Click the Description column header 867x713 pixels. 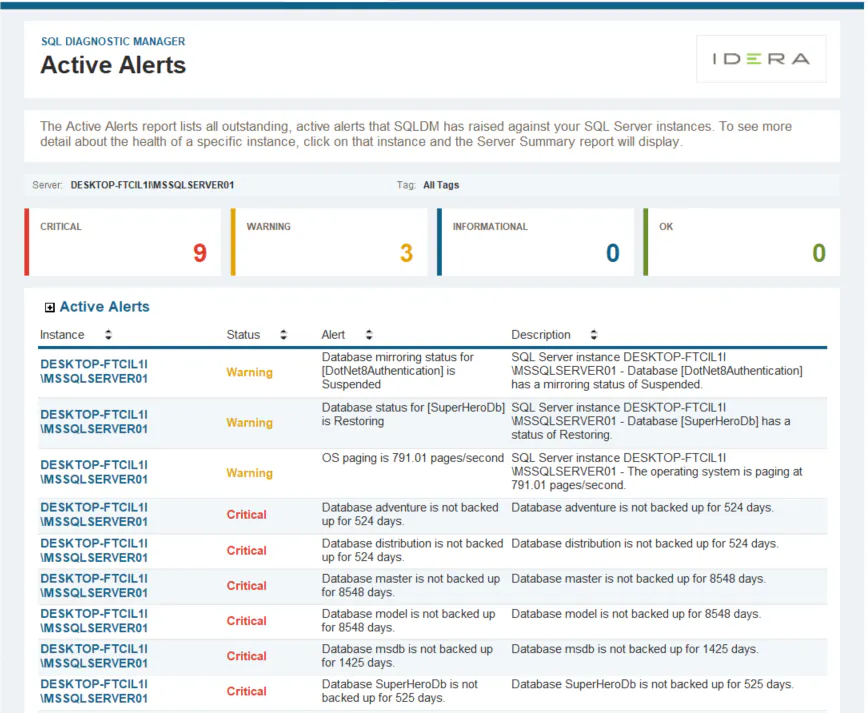[x=541, y=335]
